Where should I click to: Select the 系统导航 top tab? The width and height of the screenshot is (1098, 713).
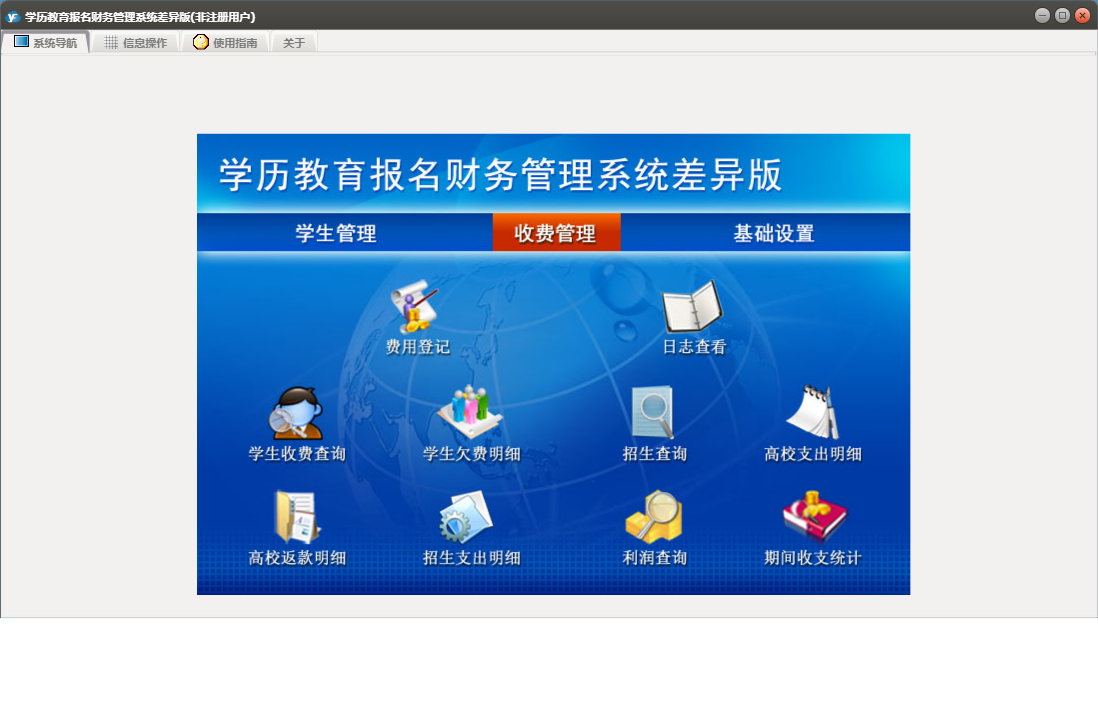coord(46,43)
